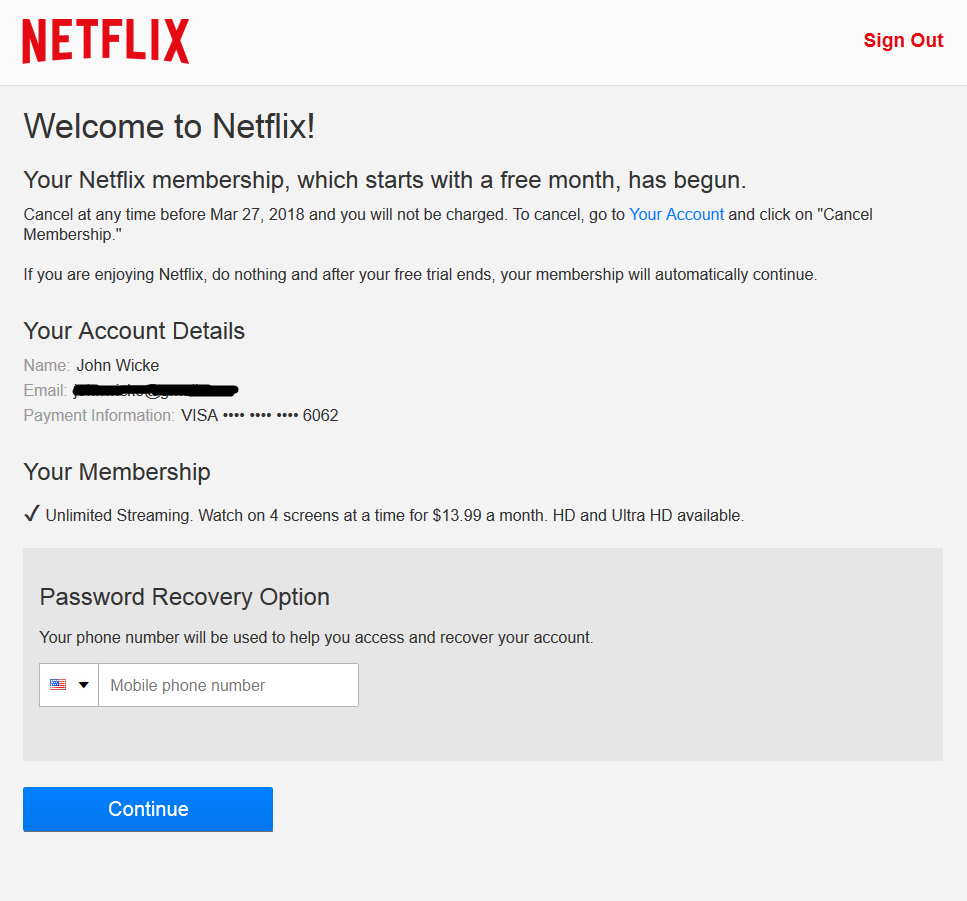967x901 pixels.
Task: Click the name John Wicke
Action: [118, 365]
